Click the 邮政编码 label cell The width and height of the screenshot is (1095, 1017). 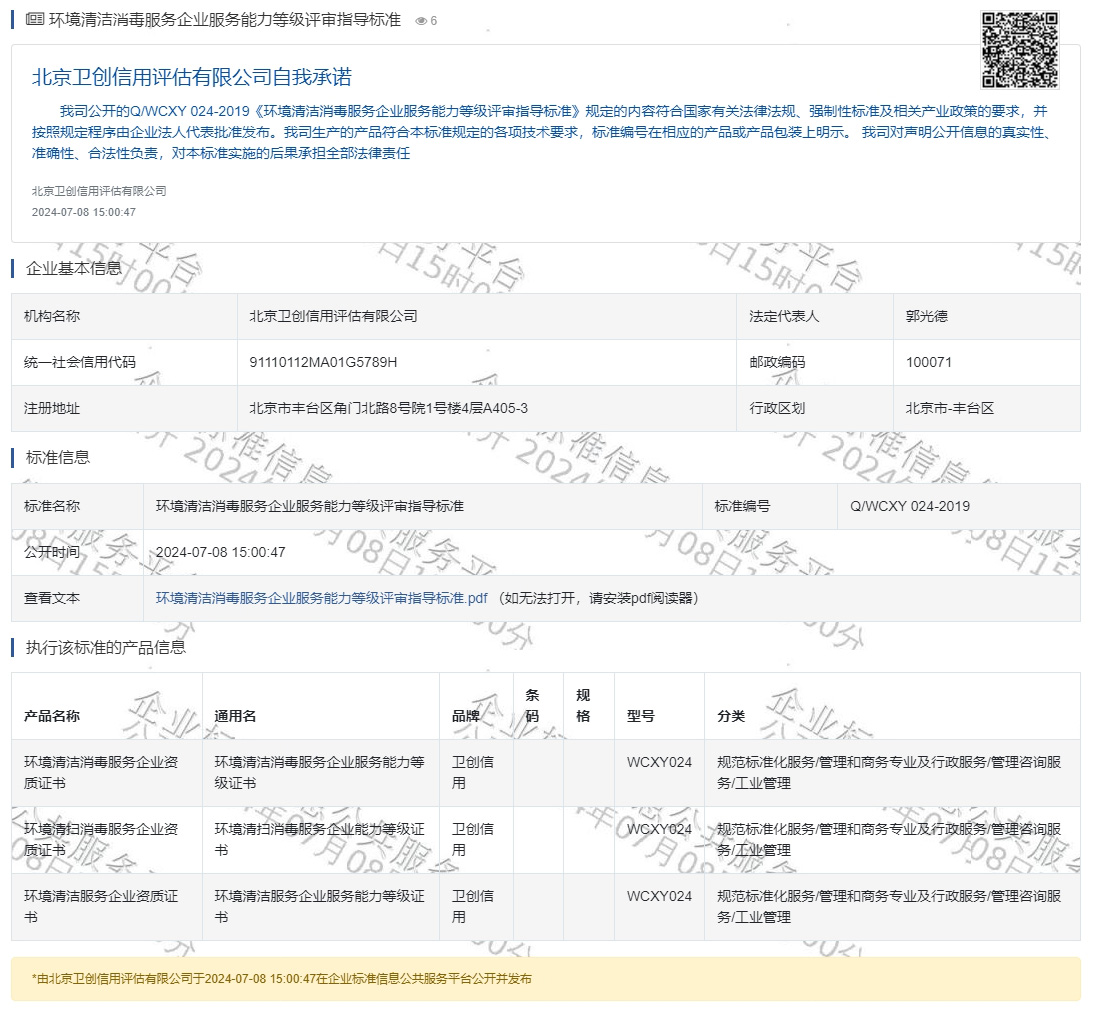click(x=815, y=362)
